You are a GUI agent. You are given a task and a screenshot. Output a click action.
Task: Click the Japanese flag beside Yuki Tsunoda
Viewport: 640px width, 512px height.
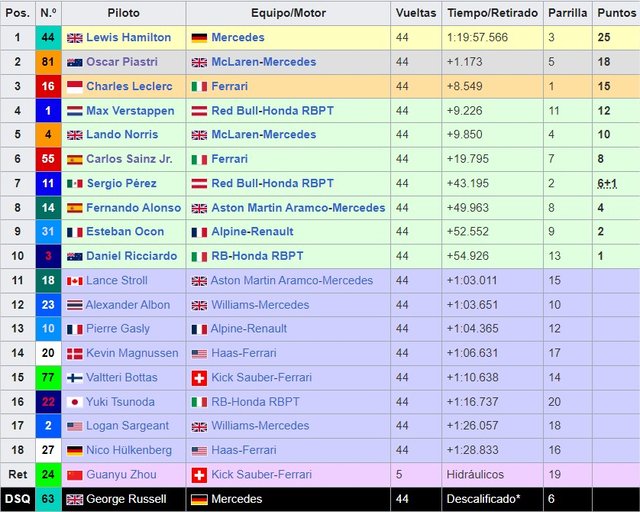(75, 402)
